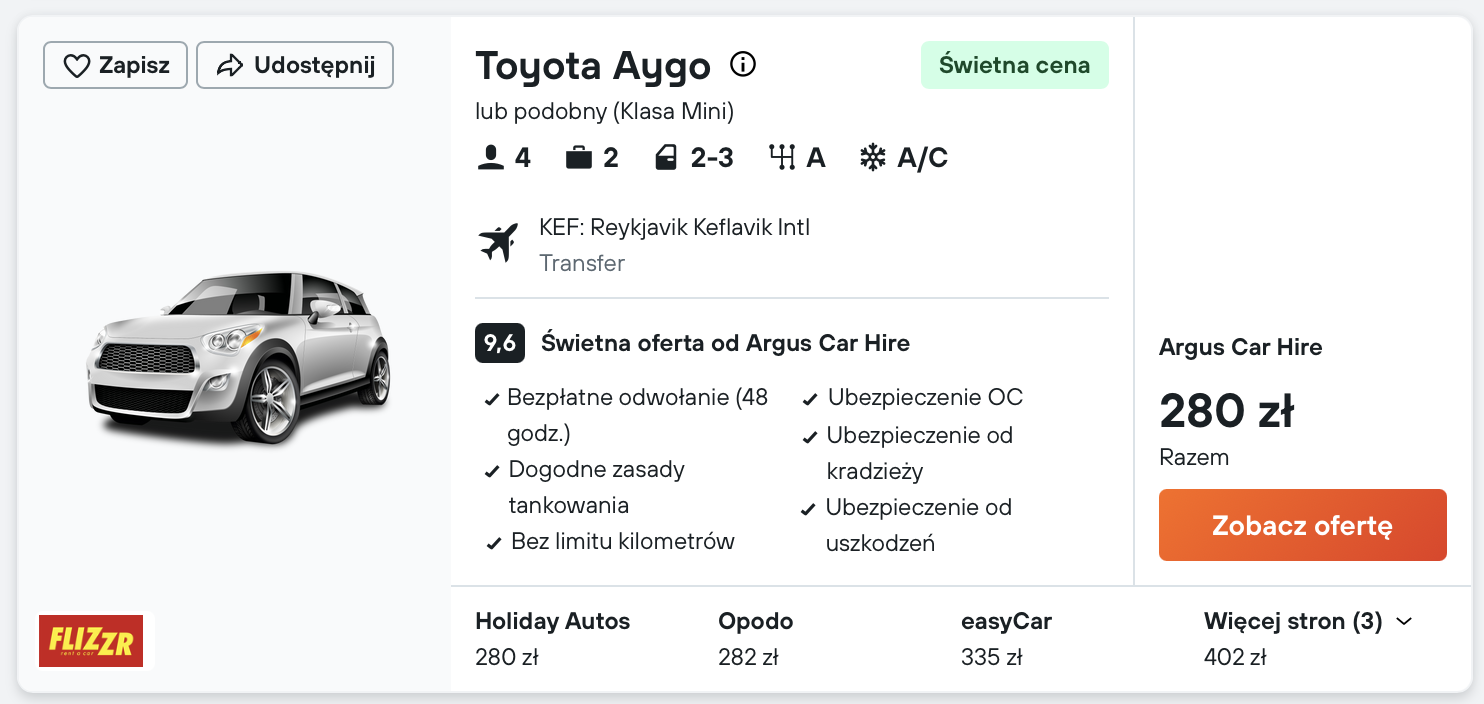This screenshot has height=704, width=1484.
Task: Click the Świetna cena green badge
Action: [1014, 66]
